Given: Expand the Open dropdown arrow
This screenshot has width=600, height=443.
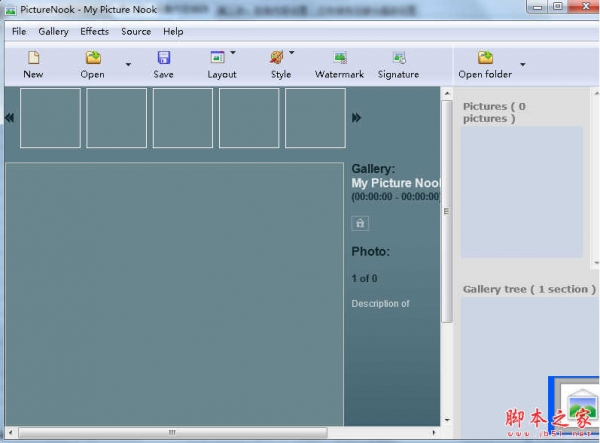Looking at the screenshot, I should pyautogui.click(x=128, y=64).
